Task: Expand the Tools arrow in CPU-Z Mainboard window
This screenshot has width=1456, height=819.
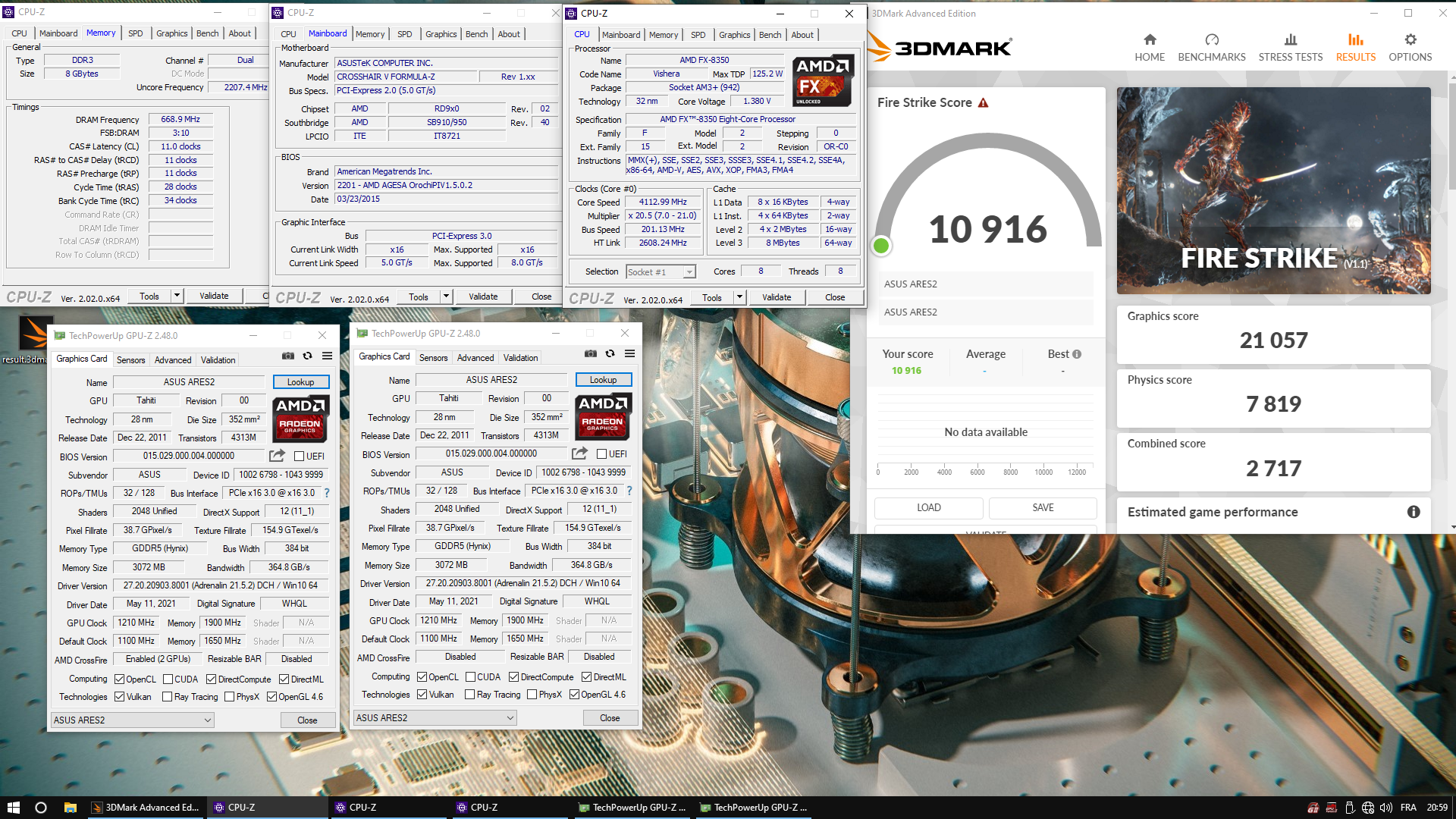Action: [446, 297]
